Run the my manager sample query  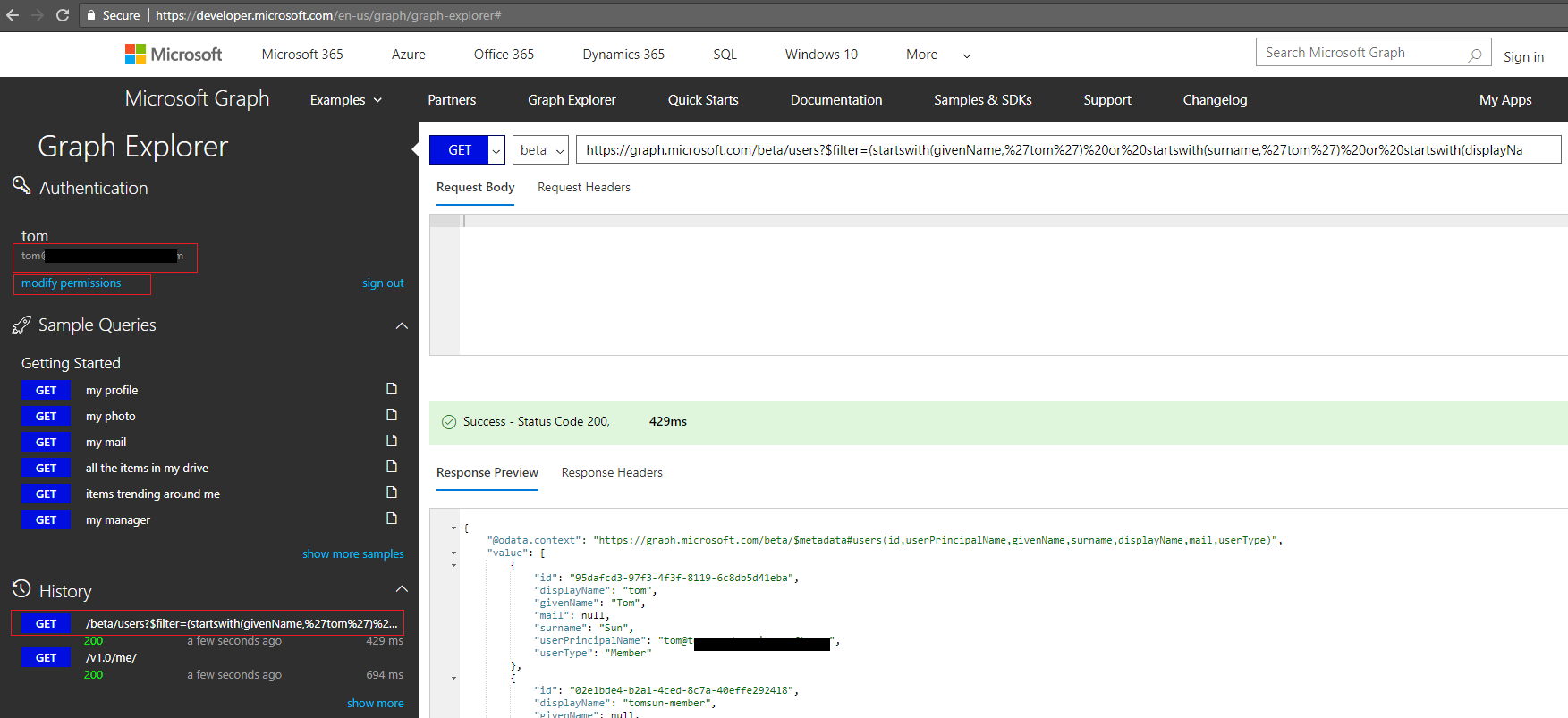coord(46,519)
